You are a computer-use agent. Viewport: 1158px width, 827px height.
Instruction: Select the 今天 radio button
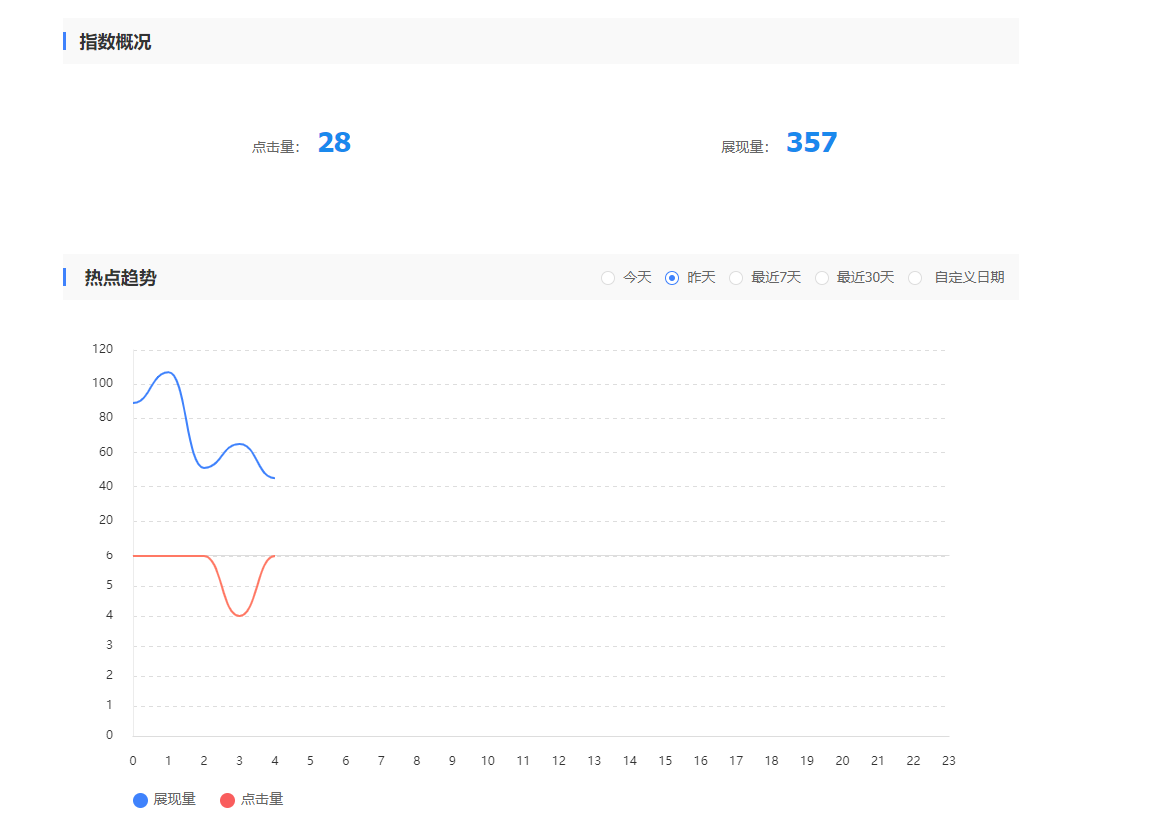point(608,278)
